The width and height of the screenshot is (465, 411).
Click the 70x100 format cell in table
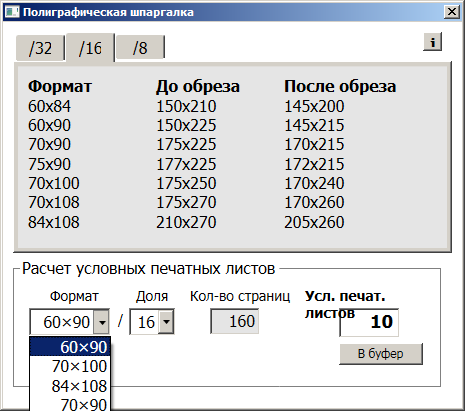(x=54, y=183)
